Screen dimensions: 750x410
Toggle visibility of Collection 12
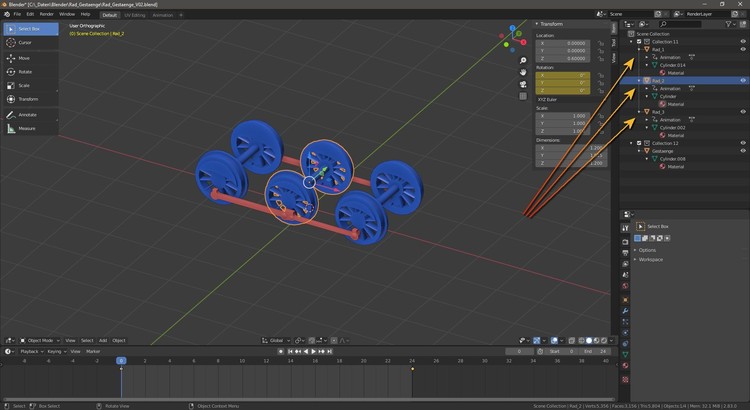point(742,142)
